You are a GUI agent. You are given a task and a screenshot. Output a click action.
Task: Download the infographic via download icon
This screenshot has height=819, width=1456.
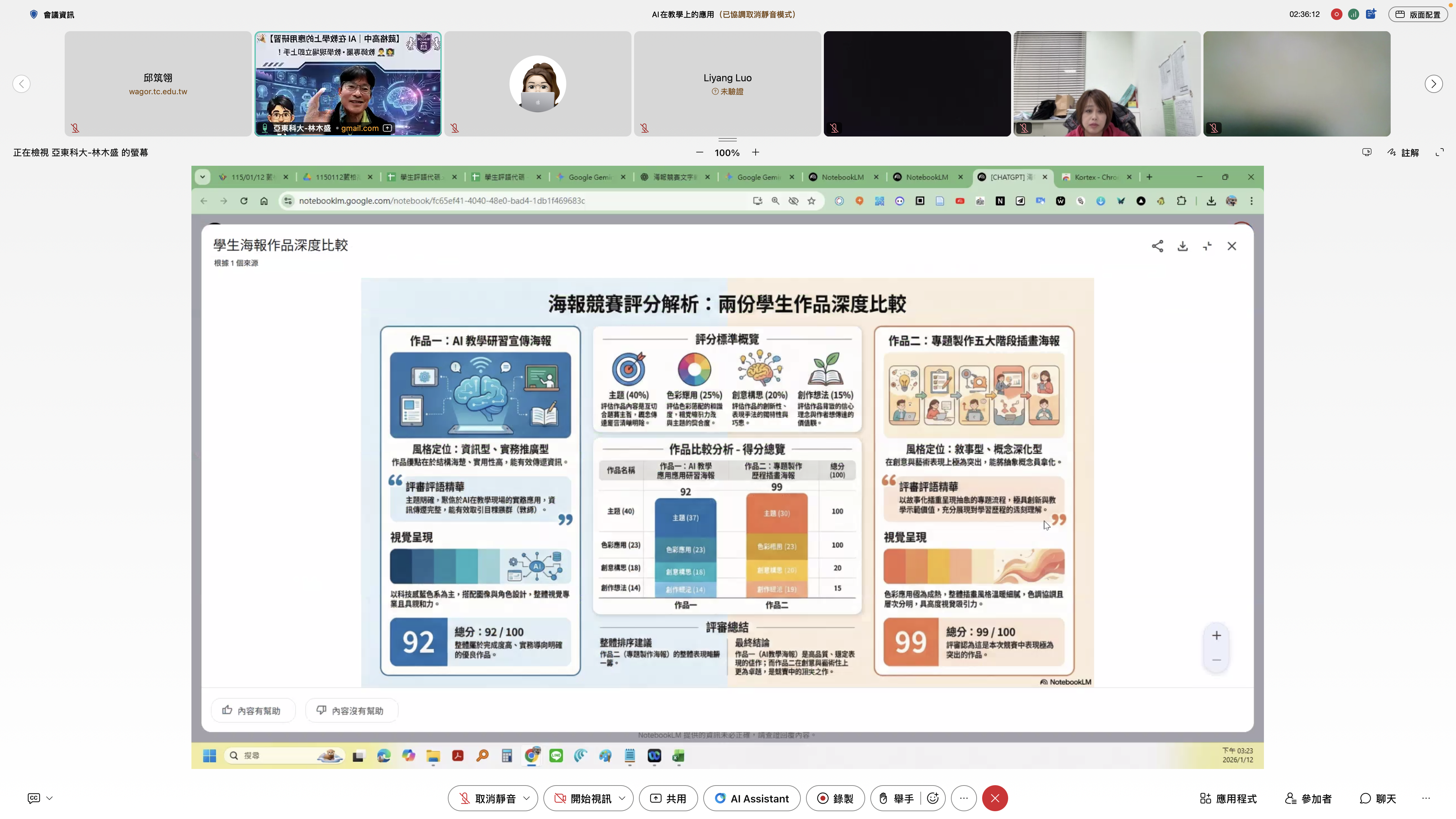[1182, 246]
